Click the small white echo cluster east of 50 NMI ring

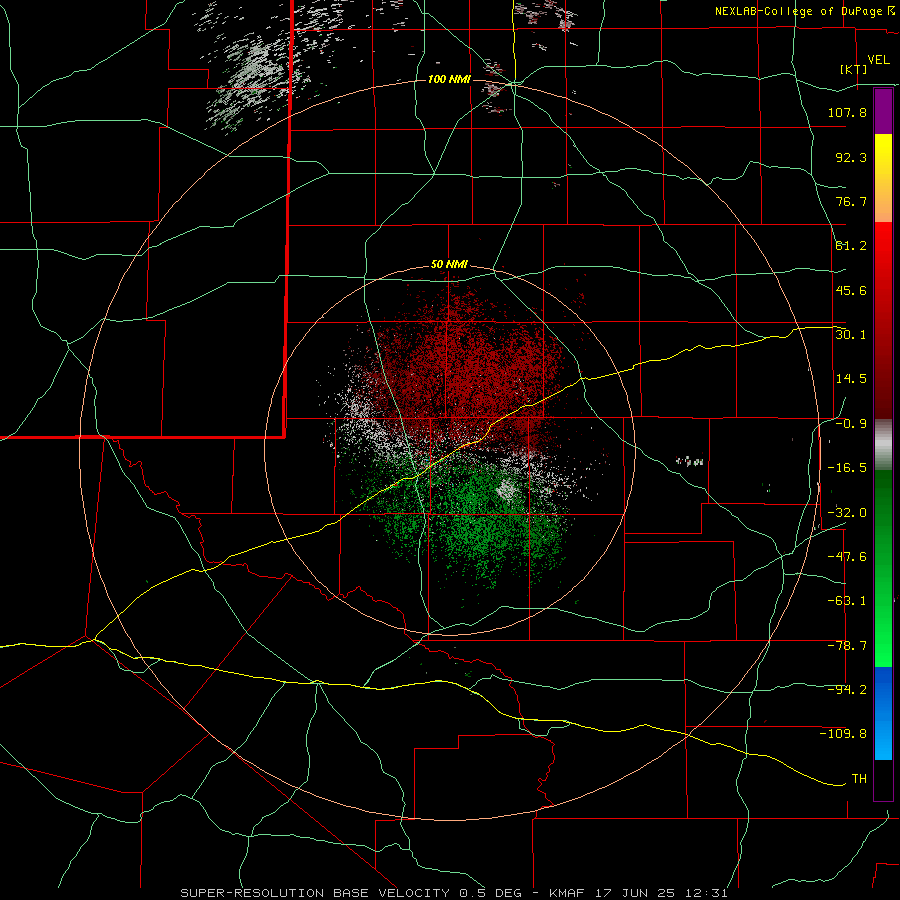690,460
